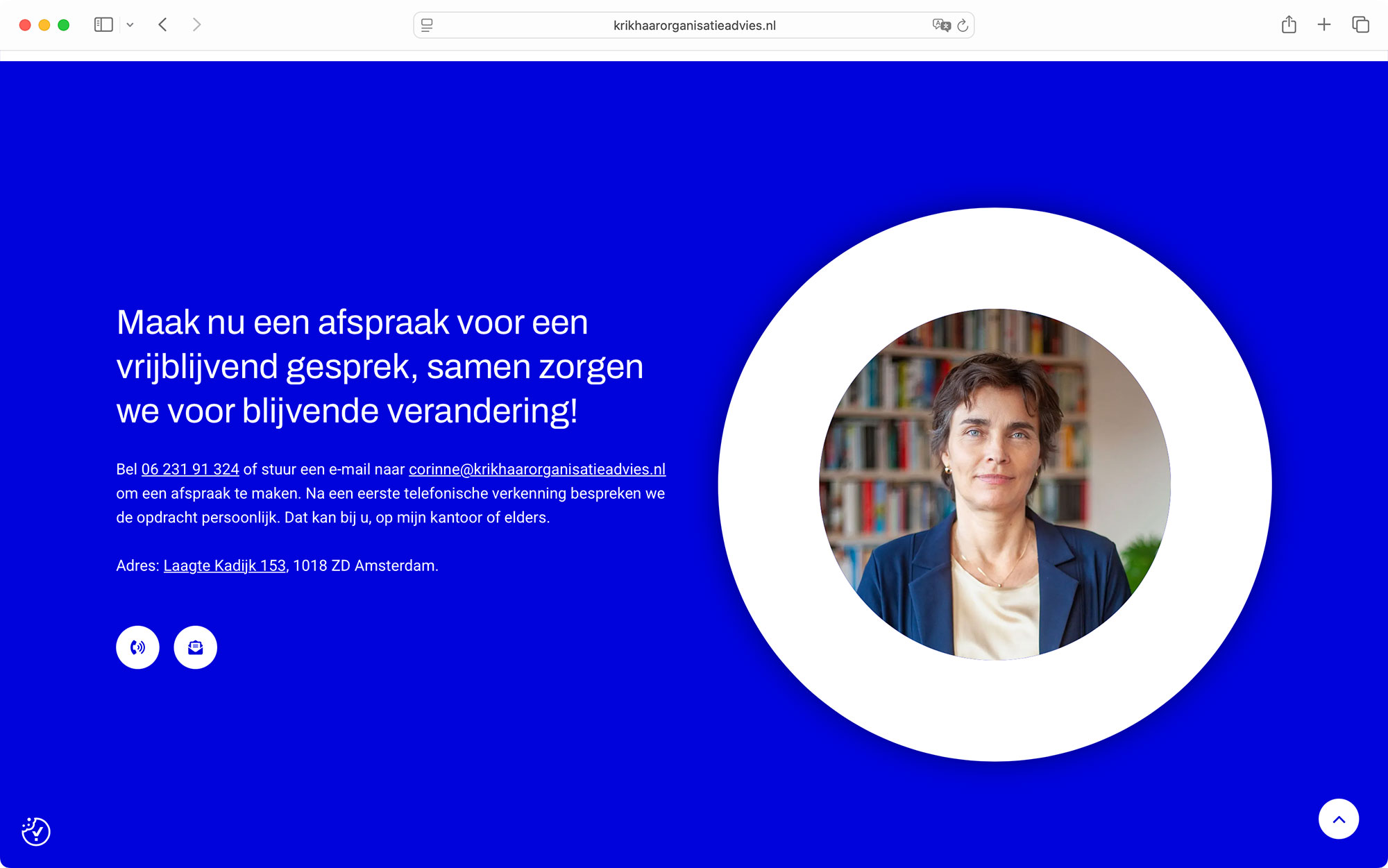
Task: Open the Laagte Kadijk 153 address link
Action: click(223, 565)
